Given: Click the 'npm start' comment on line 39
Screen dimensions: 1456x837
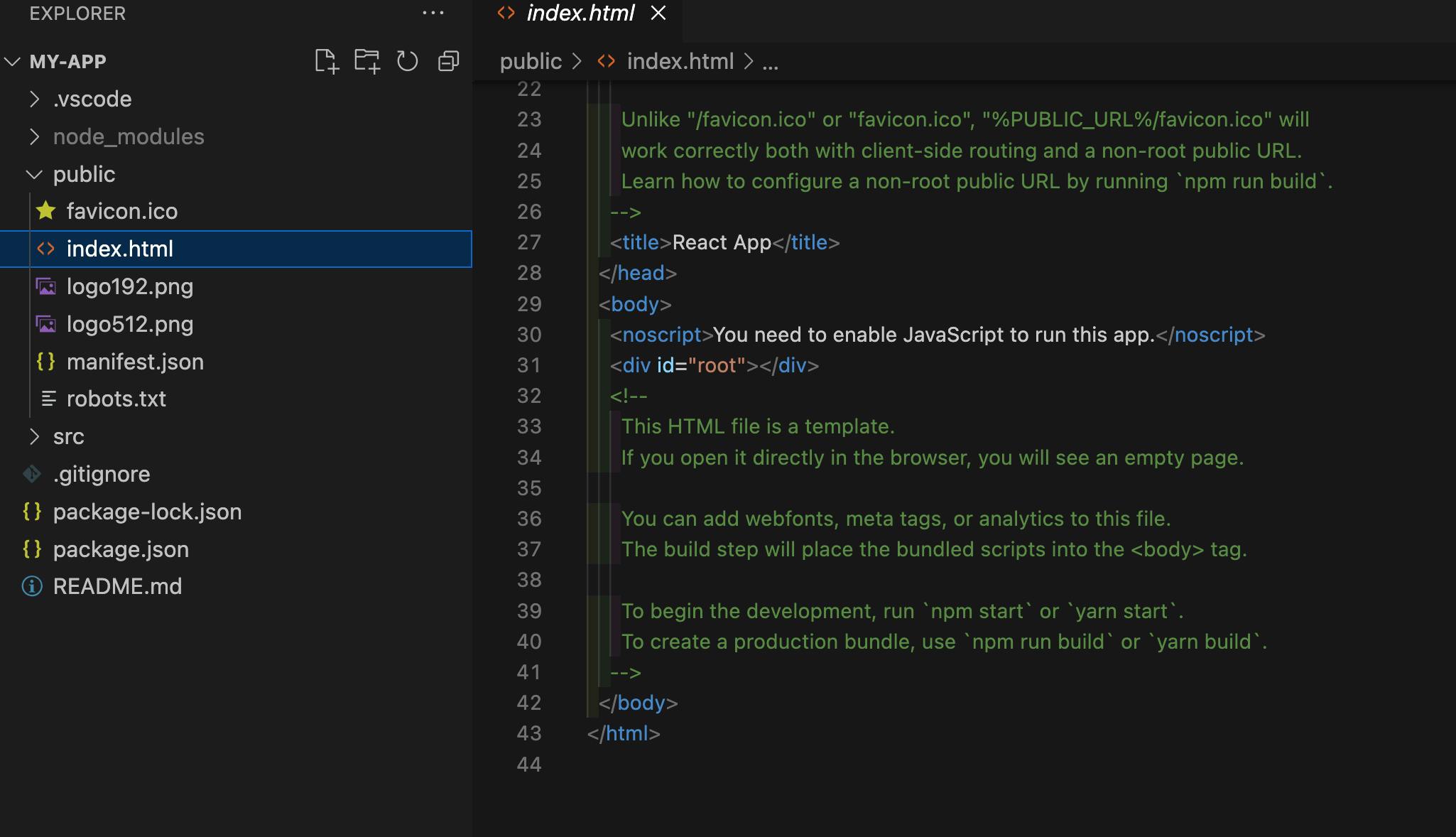Looking at the screenshot, I should click(x=902, y=611).
